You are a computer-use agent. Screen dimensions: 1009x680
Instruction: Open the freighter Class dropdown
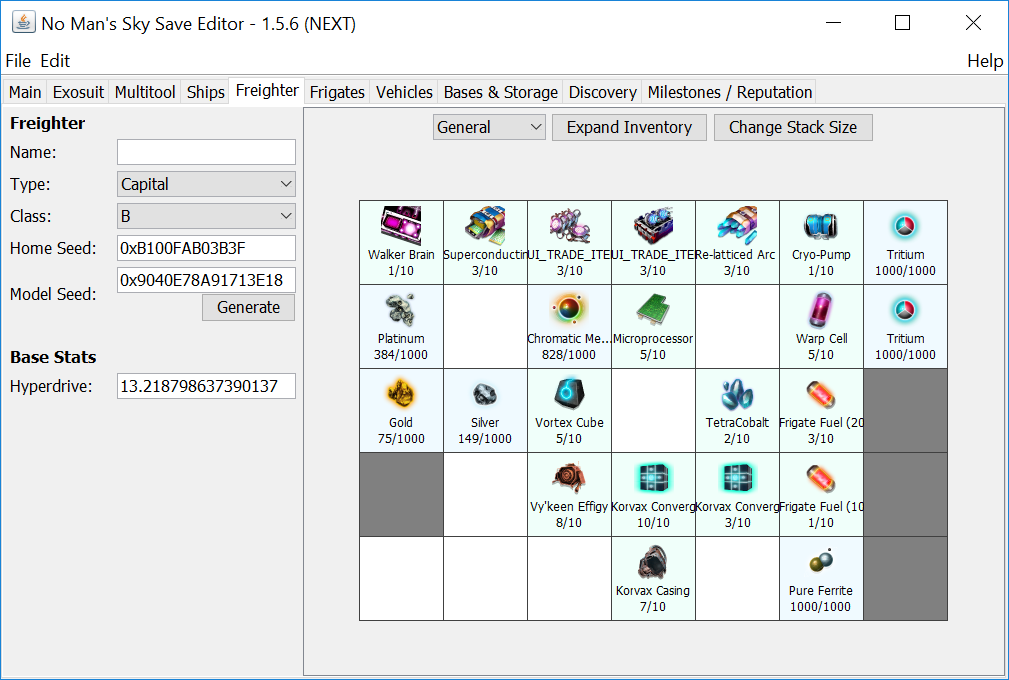point(206,216)
